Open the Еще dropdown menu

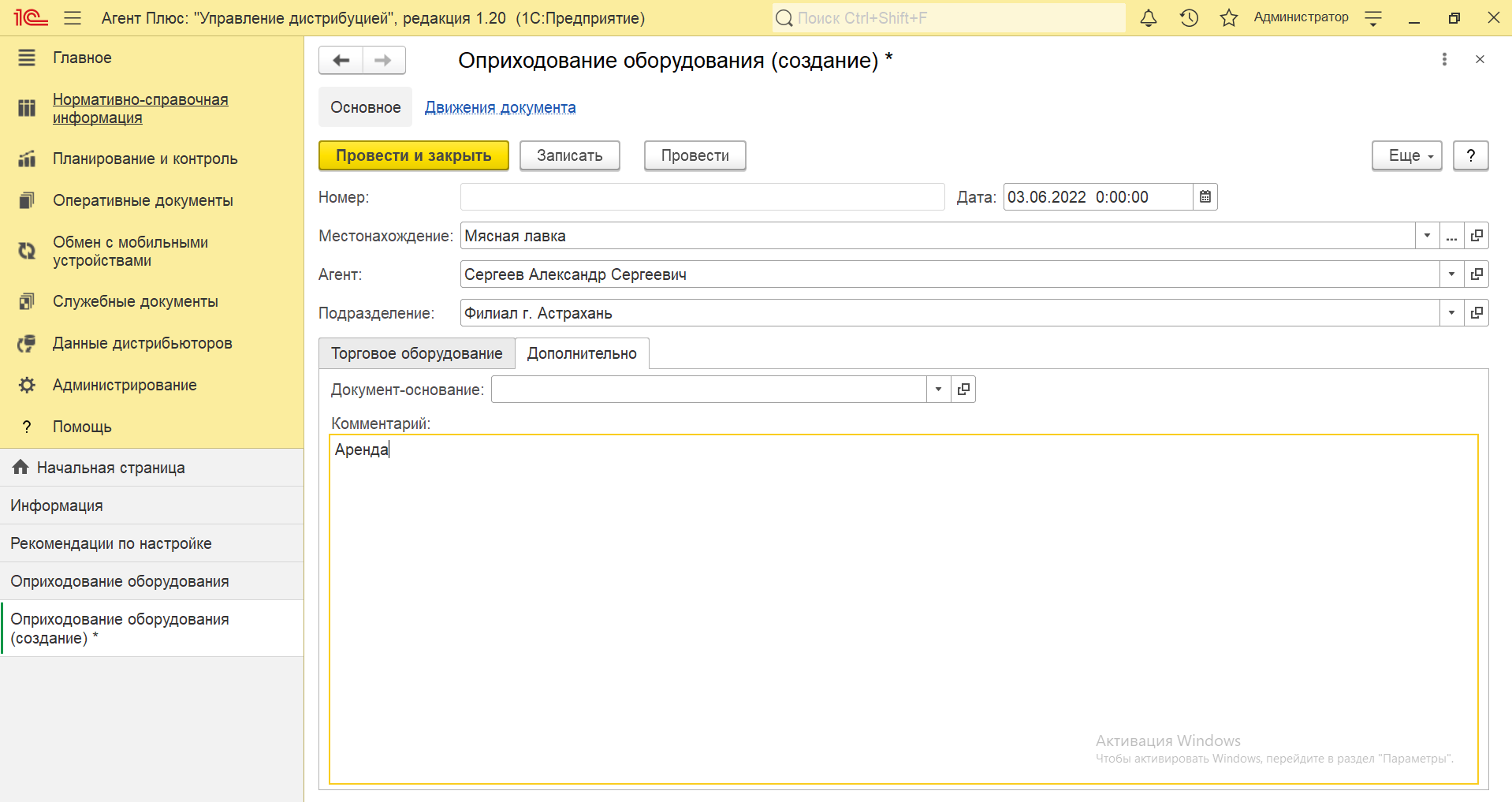coord(1407,156)
